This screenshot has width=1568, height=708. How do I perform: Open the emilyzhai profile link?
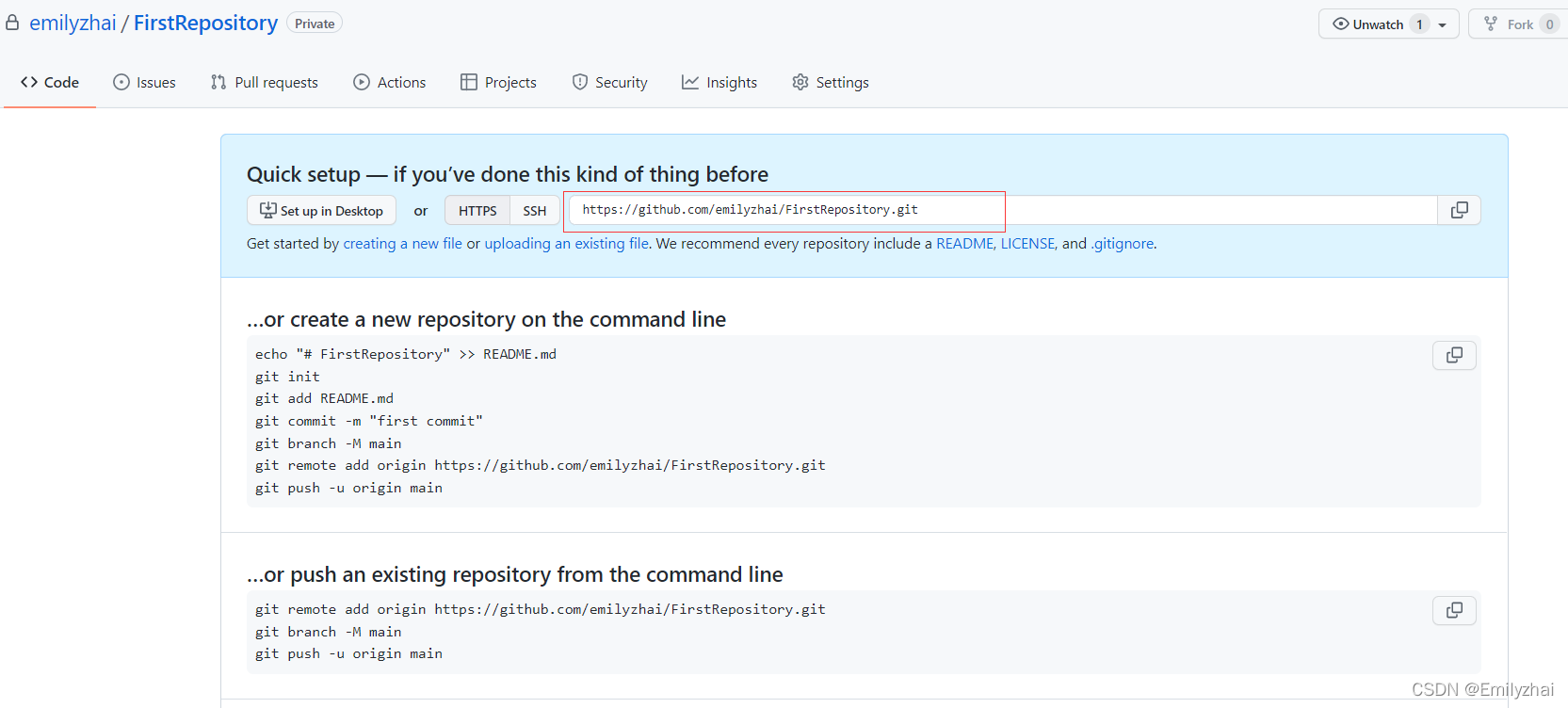[x=73, y=23]
